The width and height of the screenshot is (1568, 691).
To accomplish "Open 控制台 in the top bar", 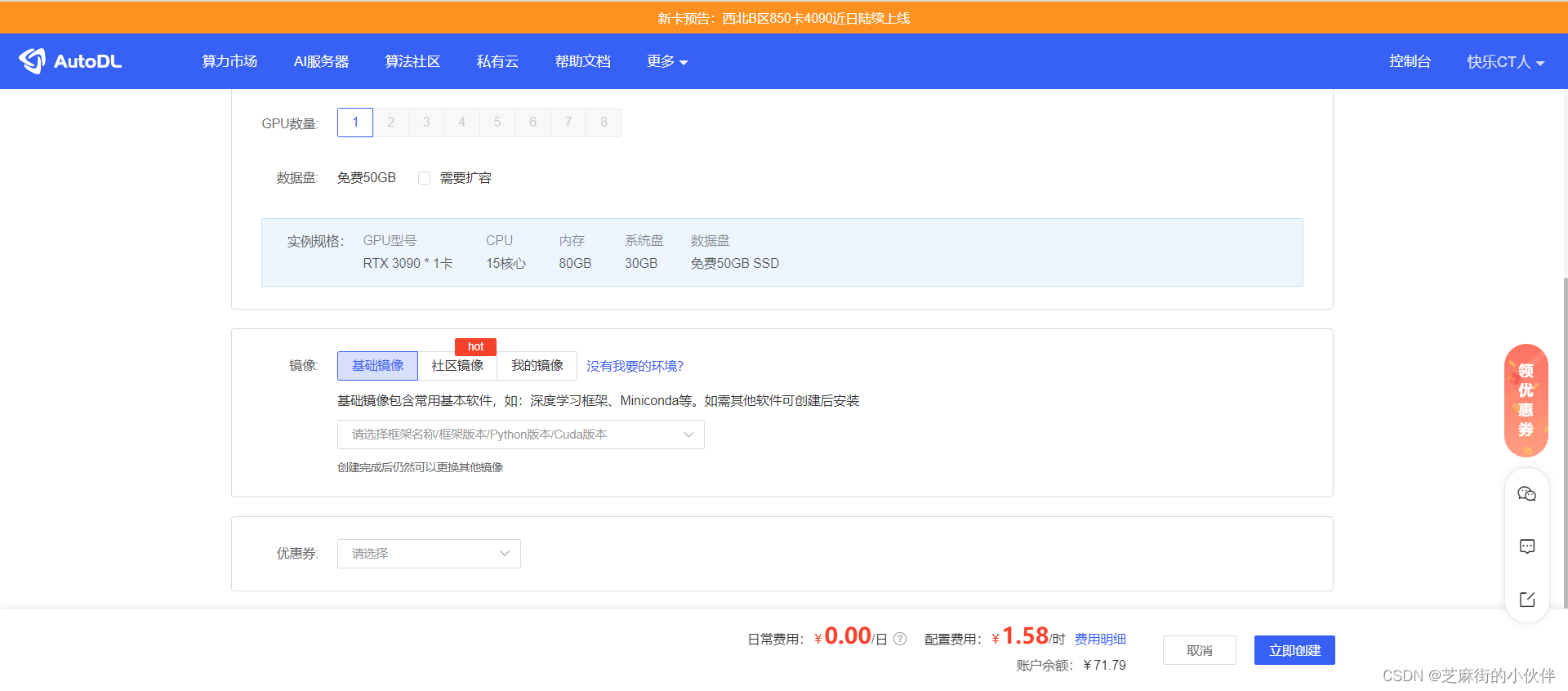I will click(1410, 61).
